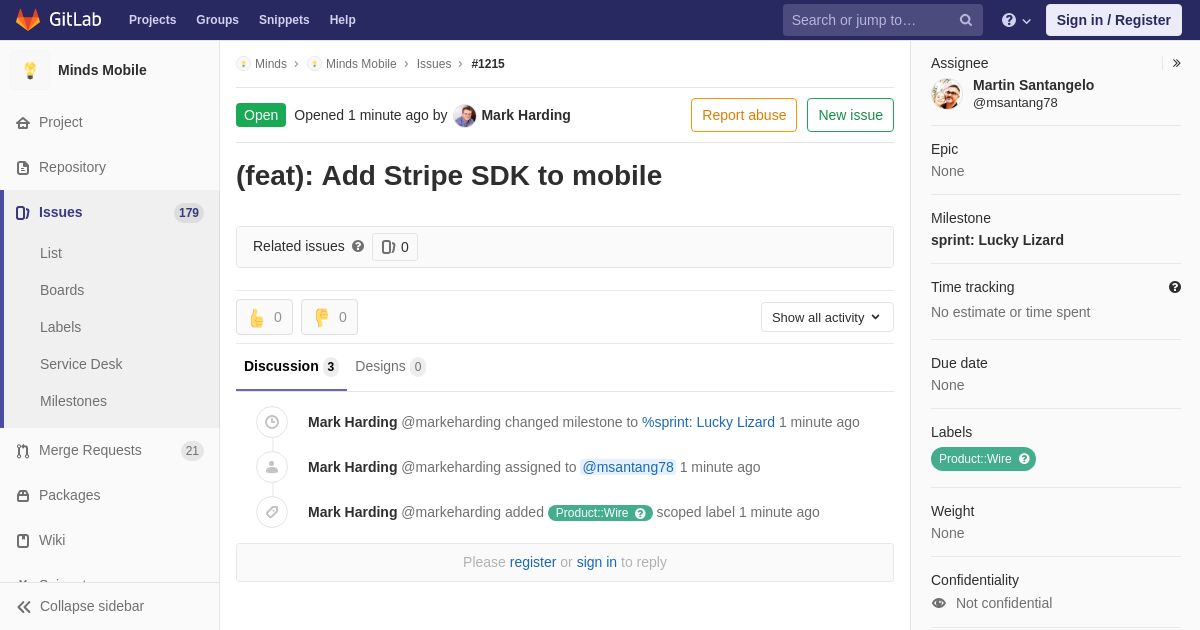
Task: Click the Wiki book icon
Action: point(23,541)
